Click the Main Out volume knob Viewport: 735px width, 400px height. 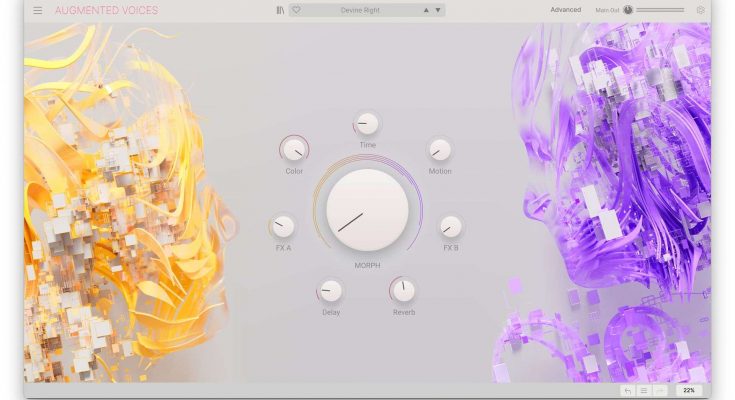(x=628, y=10)
